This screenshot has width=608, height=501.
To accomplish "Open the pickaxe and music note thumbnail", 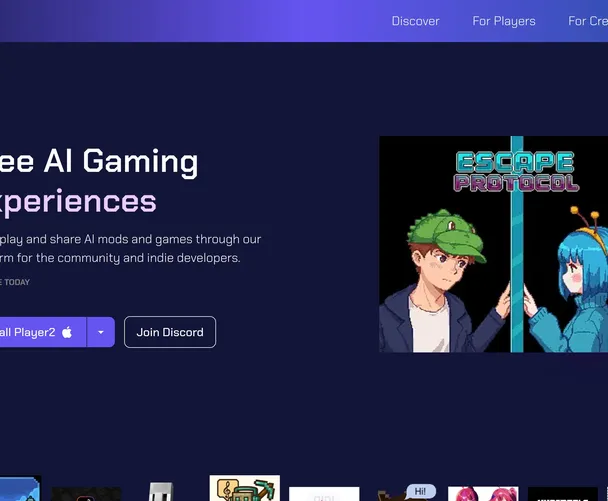I will coord(244,488).
